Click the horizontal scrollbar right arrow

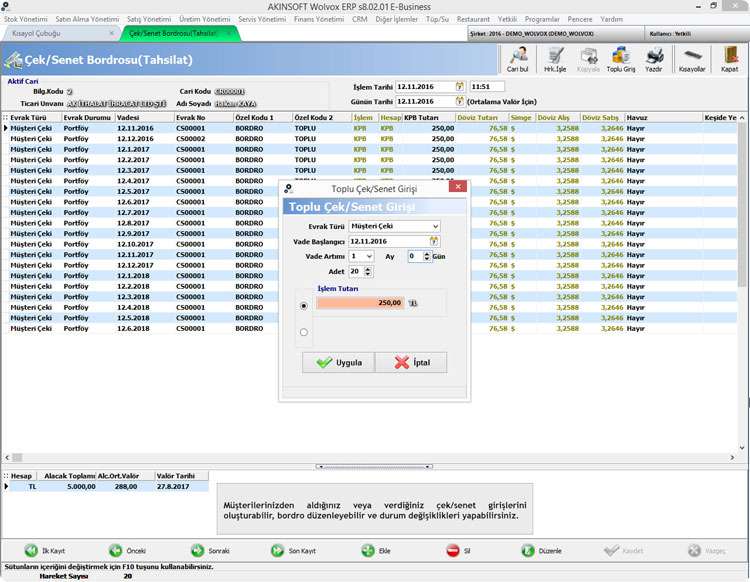pyautogui.click(x=732, y=457)
